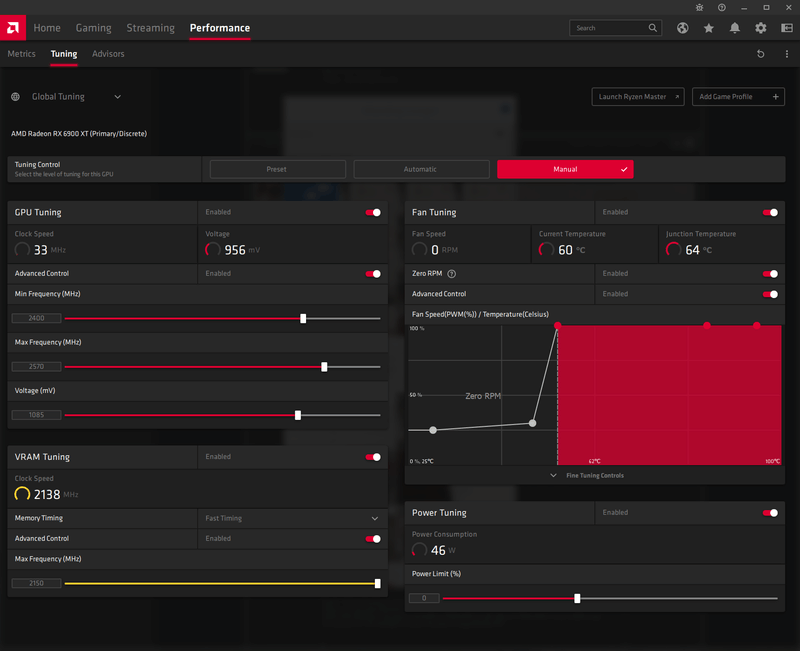
Task: Click the bug report icon
Action: [x=697, y=7]
